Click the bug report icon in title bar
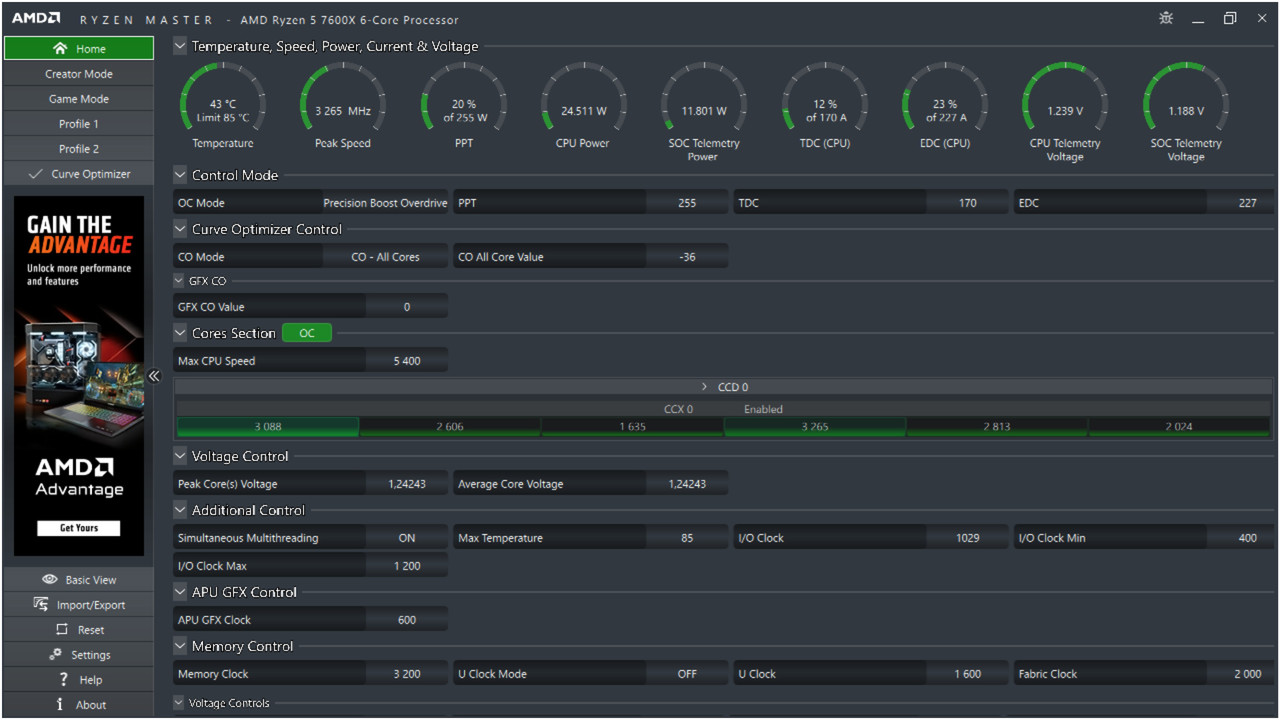The width and height of the screenshot is (1280, 720). tap(1166, 18)
